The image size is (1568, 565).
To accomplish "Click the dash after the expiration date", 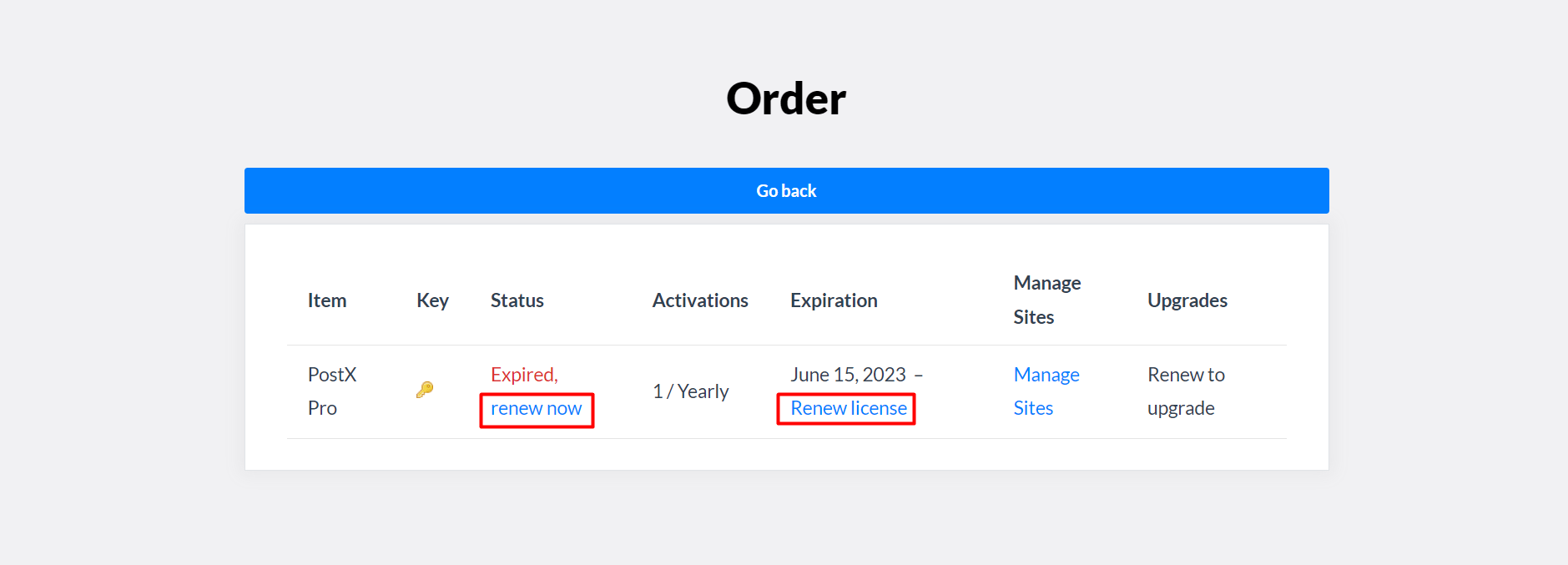I will coord(918,376).
